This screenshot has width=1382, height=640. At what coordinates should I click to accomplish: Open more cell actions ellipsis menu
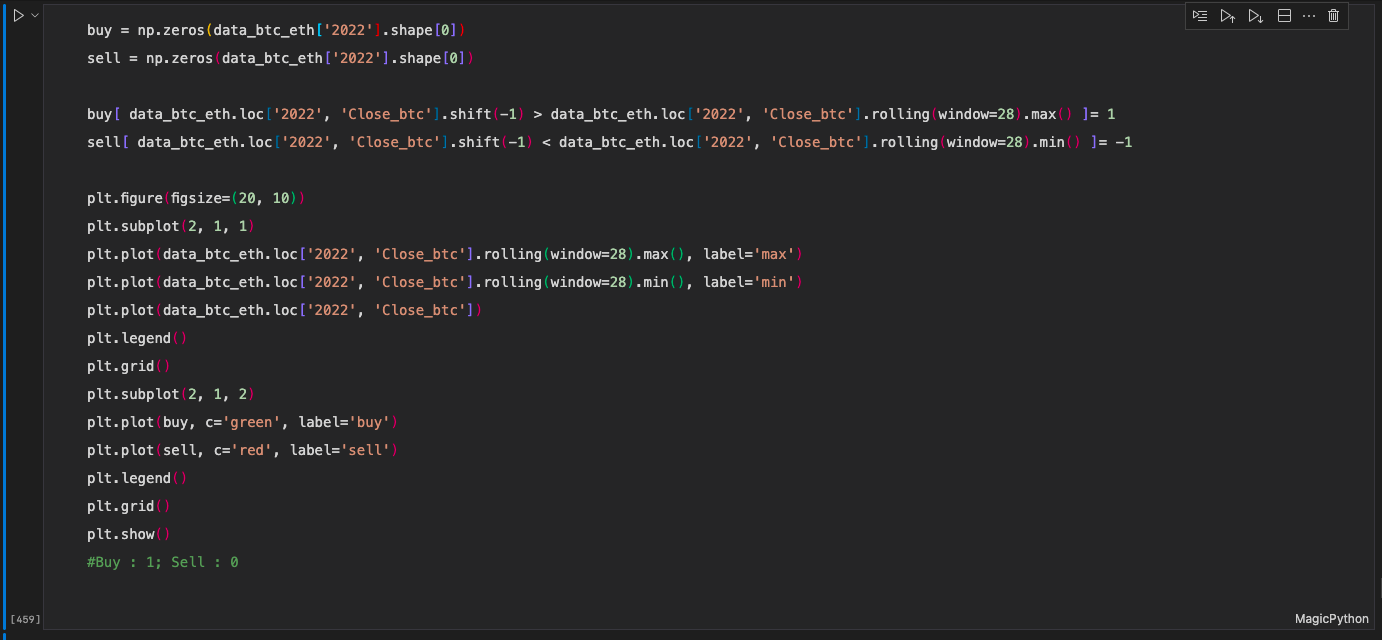click(x=1309, y=16)
